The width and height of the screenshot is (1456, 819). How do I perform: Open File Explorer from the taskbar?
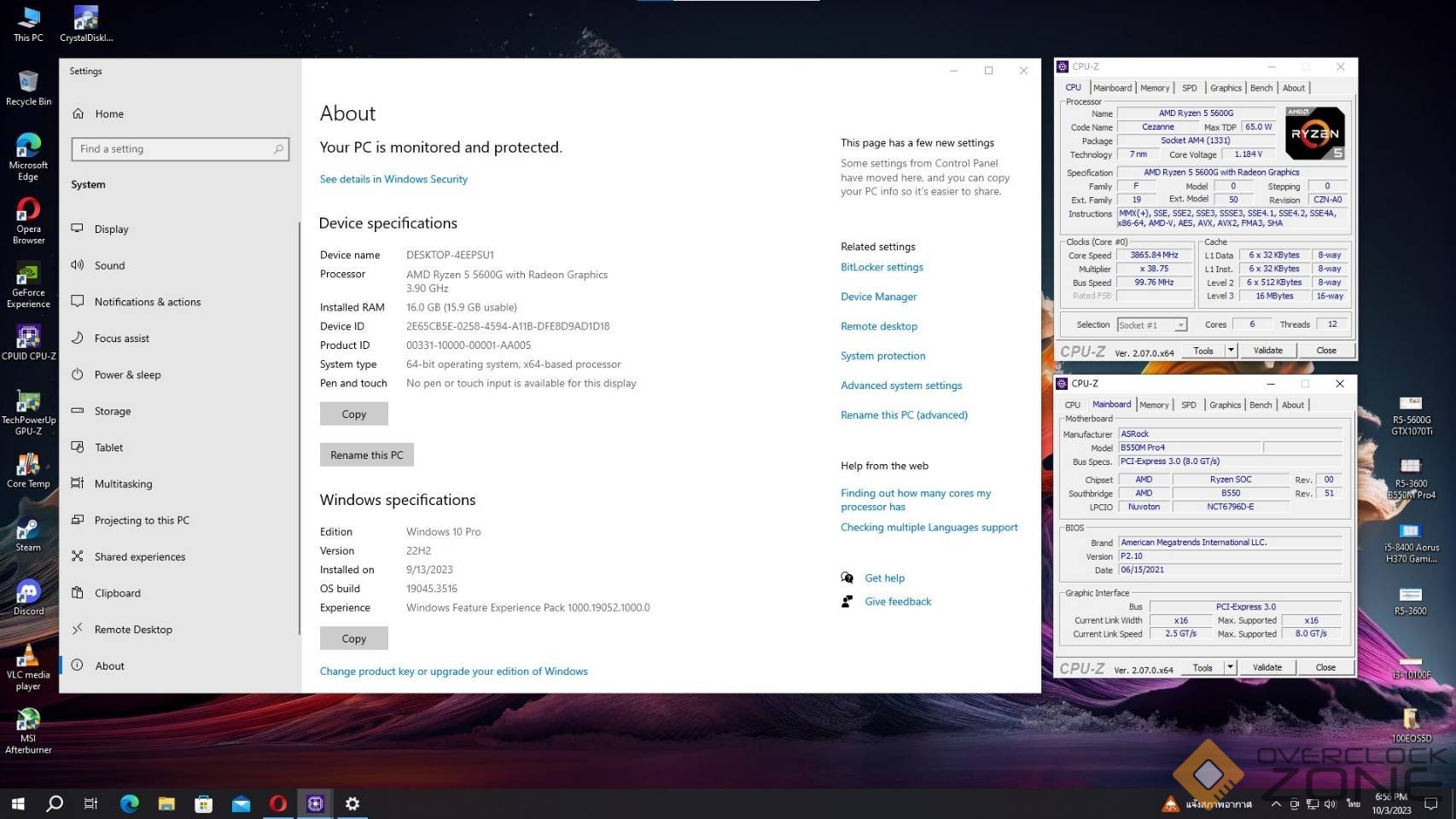(166, 804)
